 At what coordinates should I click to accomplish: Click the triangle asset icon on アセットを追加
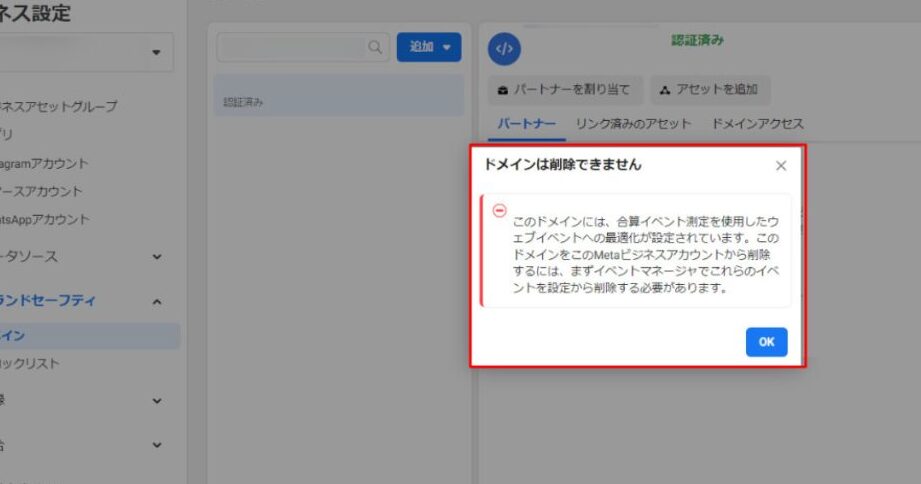[x=664, y=90]
